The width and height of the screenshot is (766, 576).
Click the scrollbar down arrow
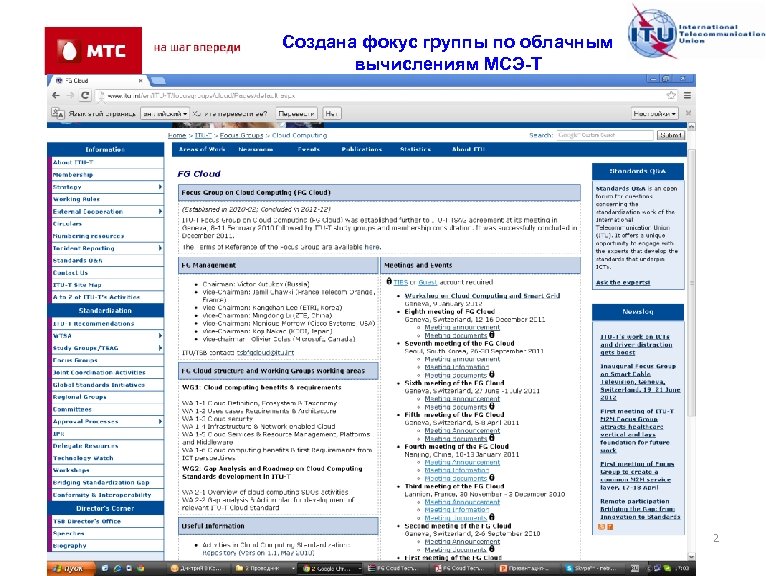(x=691, y=556)
